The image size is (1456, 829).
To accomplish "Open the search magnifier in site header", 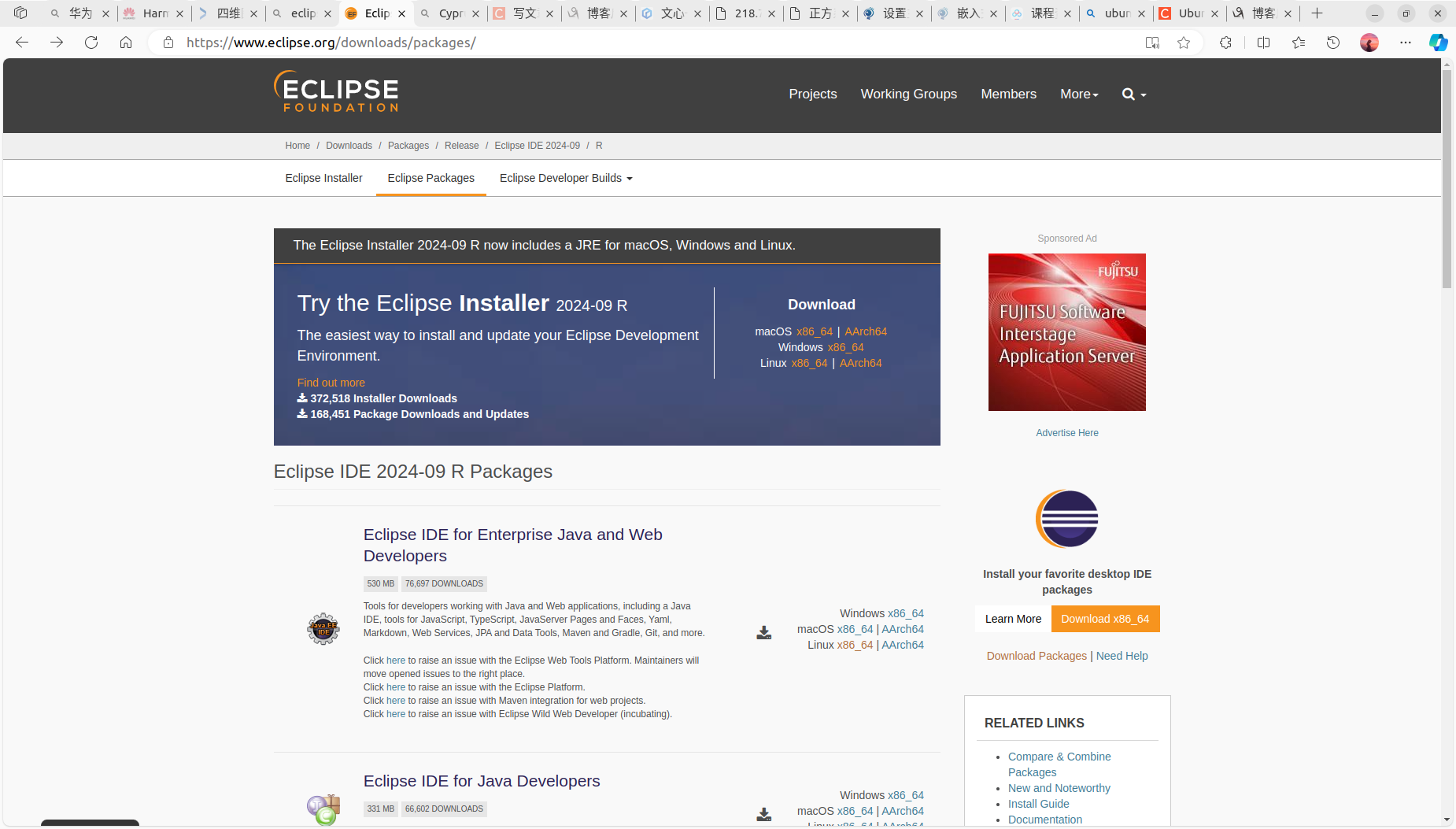I will pyautogui.click(x=1133, y=94).
